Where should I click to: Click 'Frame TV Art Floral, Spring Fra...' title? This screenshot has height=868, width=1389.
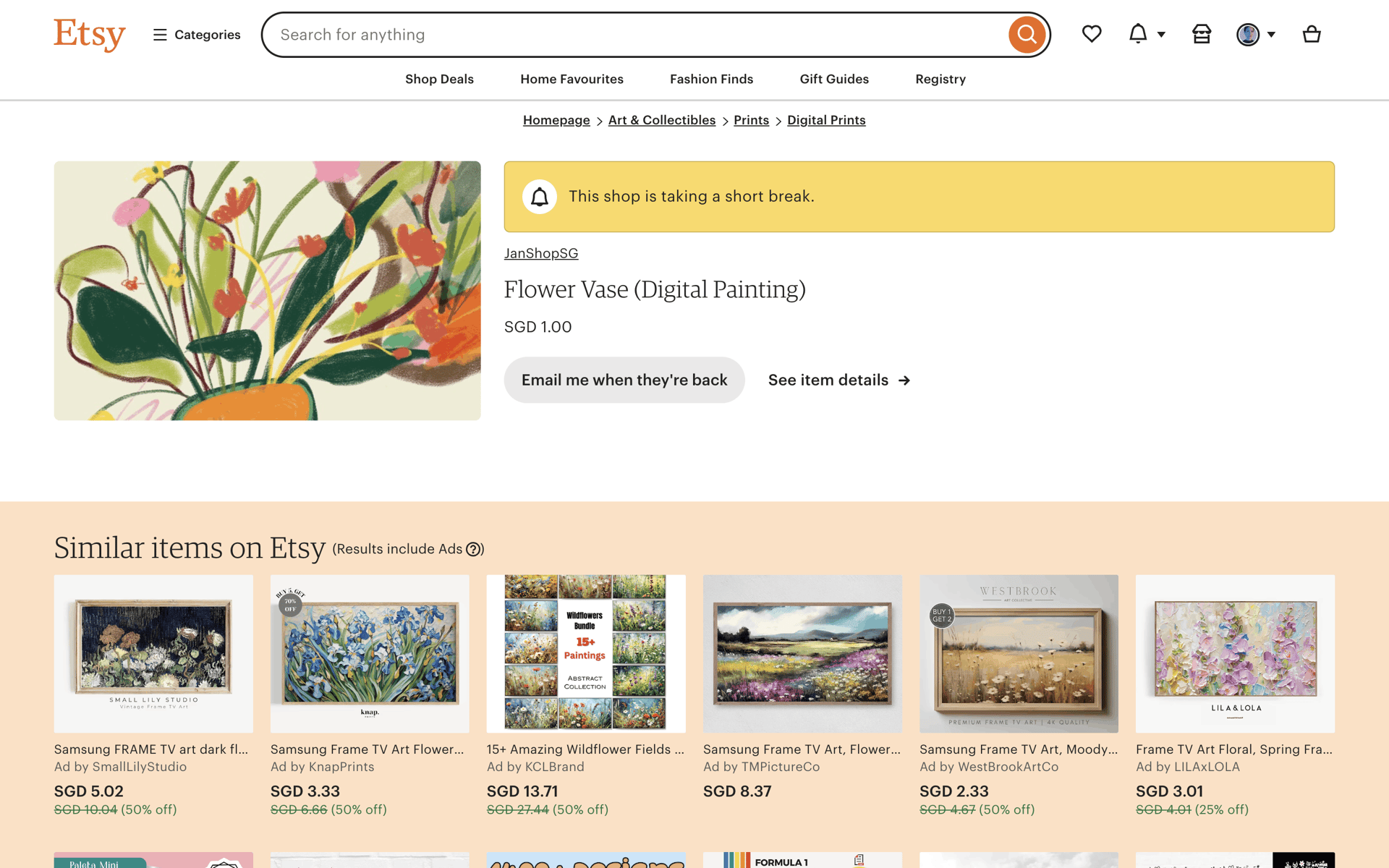pos(1234,749)
